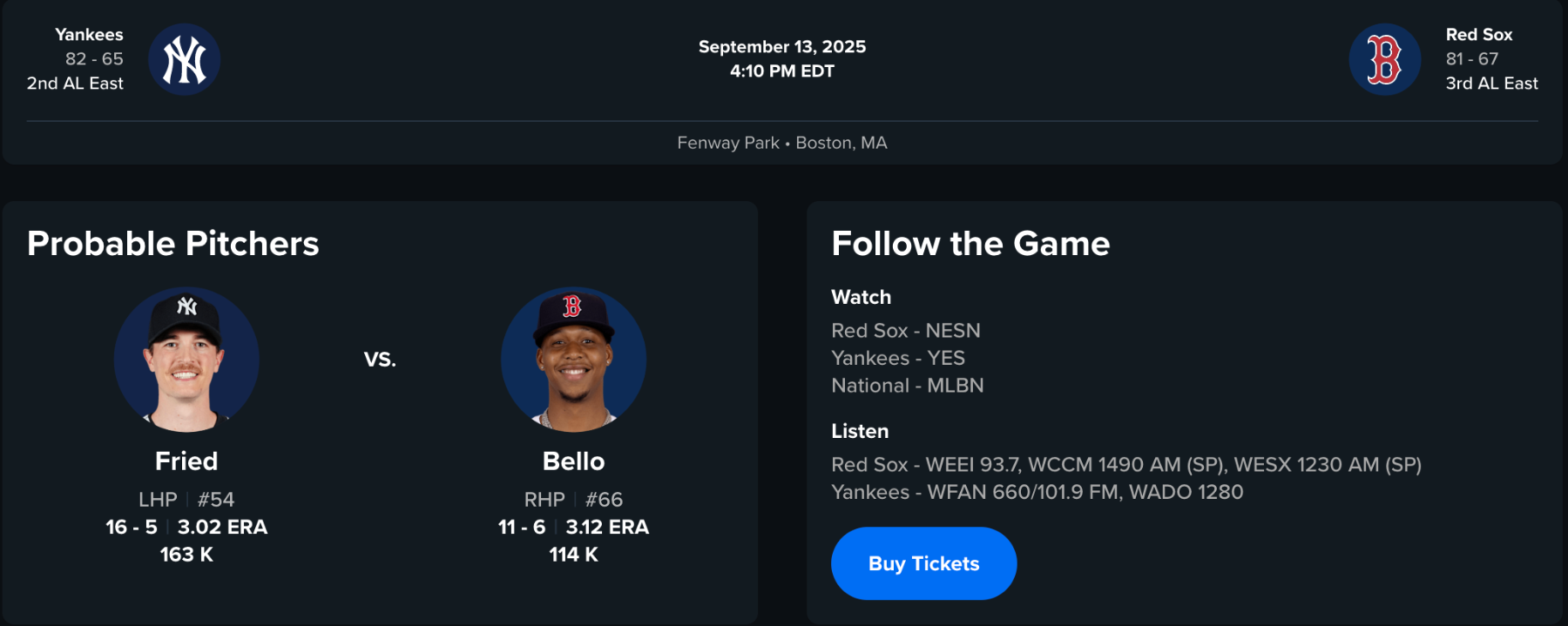Click the National - MLBN broadcast listing
The width and height of the screenshot is (1568, 626).
tap(907, 386)
